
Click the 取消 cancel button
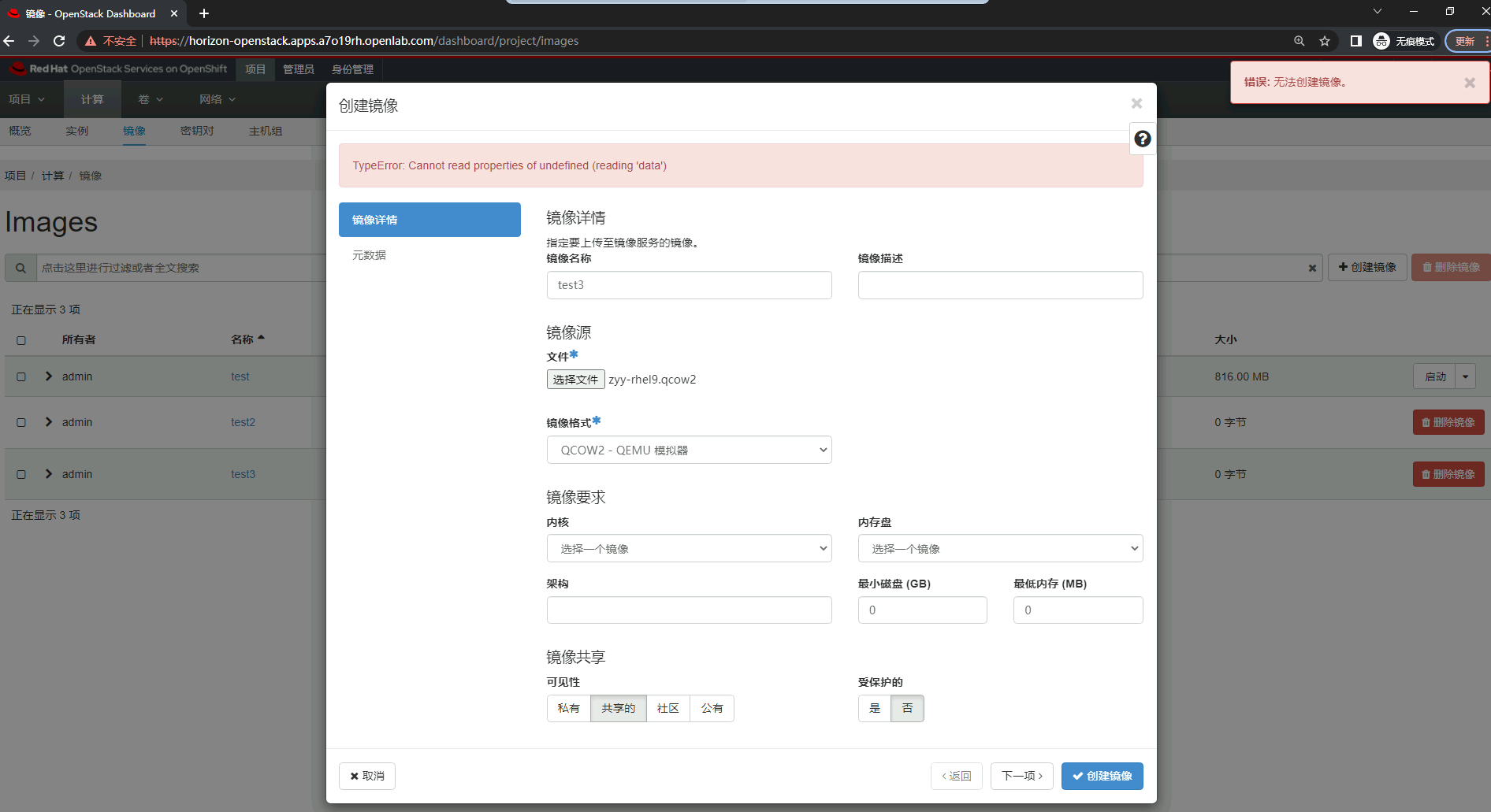367,777
